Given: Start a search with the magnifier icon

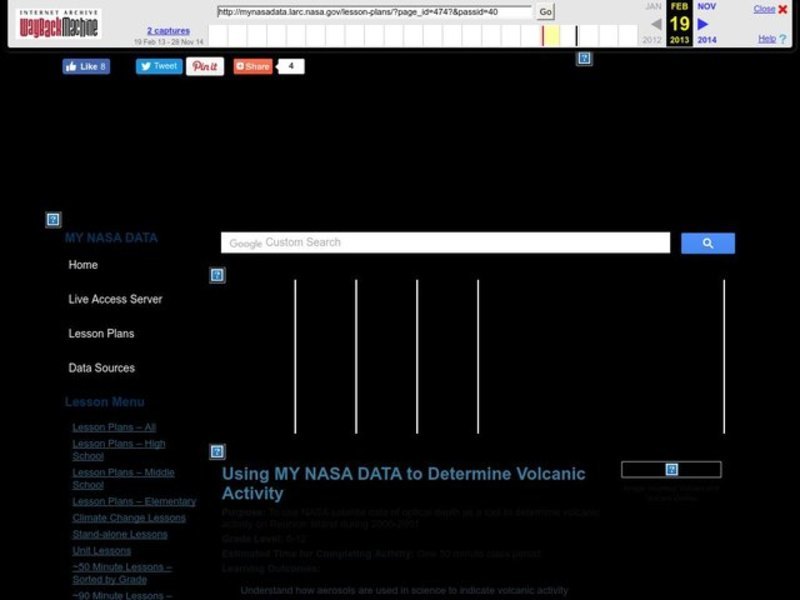Looking at the screenshot, I should (x=708, y=242).
